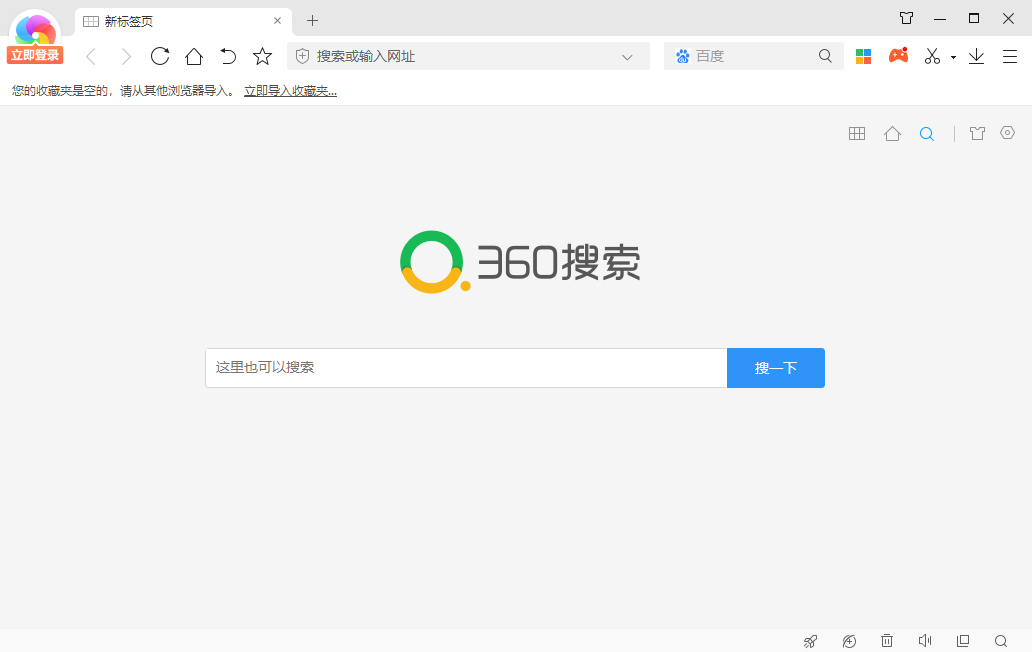Click the 百度 search box
1032x652 pixels.
tap(754, 57)
